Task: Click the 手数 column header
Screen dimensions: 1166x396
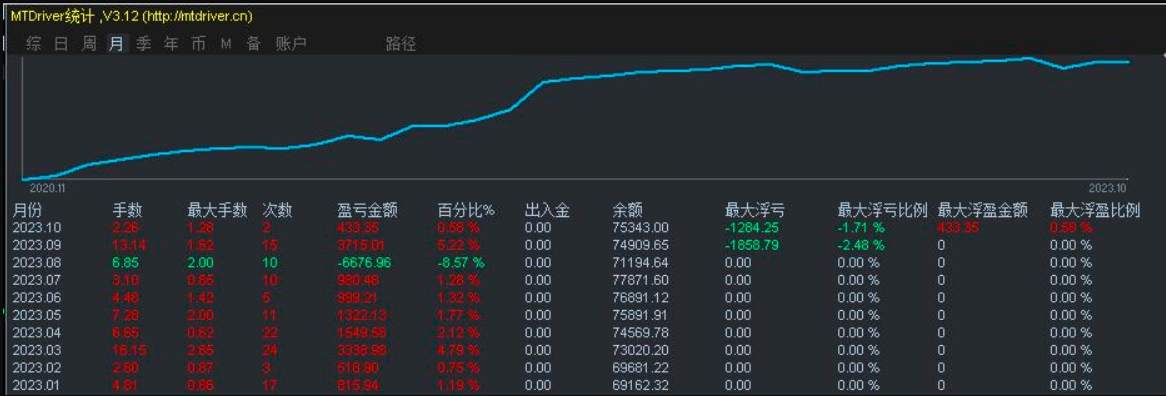Action: pos(127,210)
